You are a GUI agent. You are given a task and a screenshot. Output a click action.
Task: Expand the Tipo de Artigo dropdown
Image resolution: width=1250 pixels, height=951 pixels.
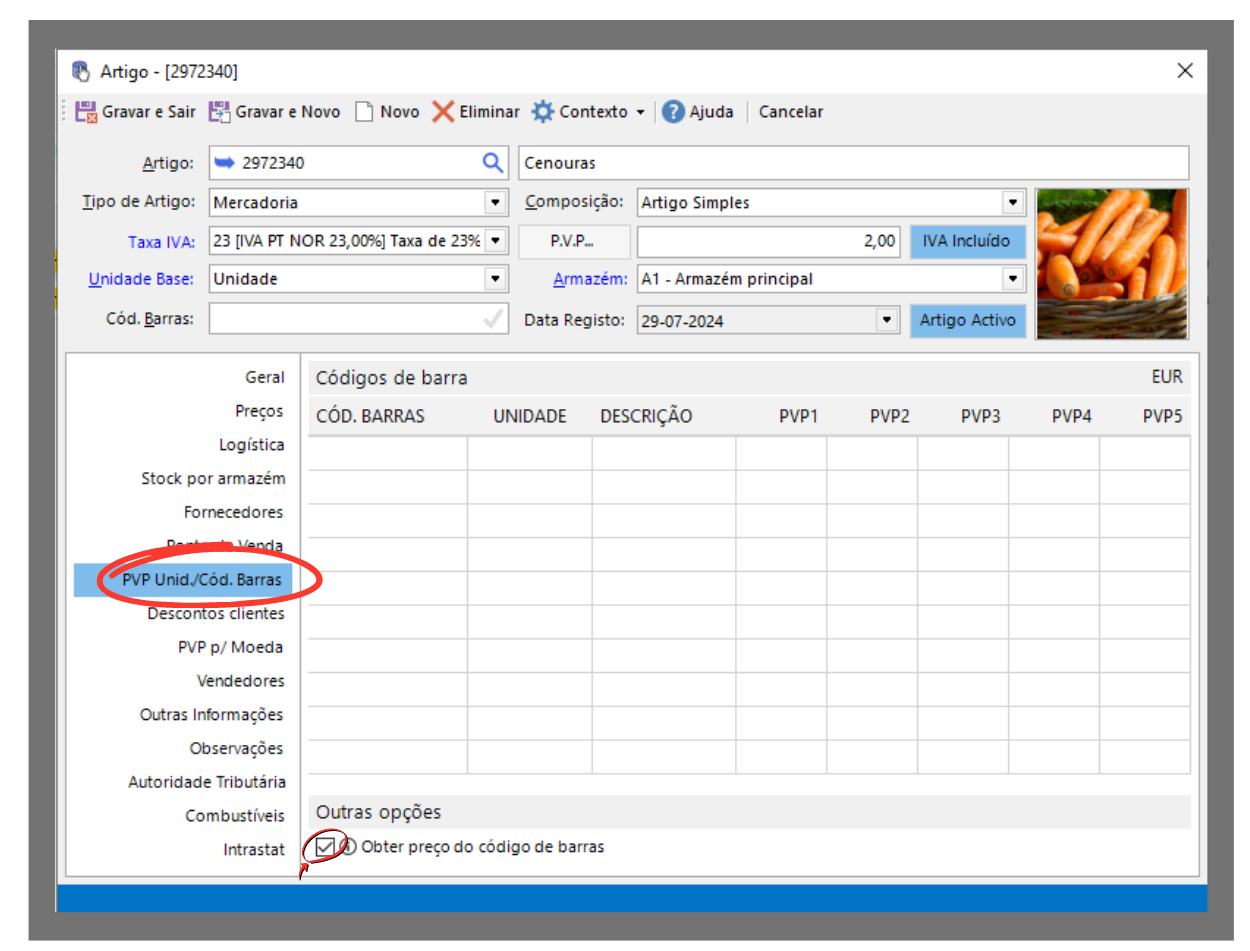tap(495, 203)
